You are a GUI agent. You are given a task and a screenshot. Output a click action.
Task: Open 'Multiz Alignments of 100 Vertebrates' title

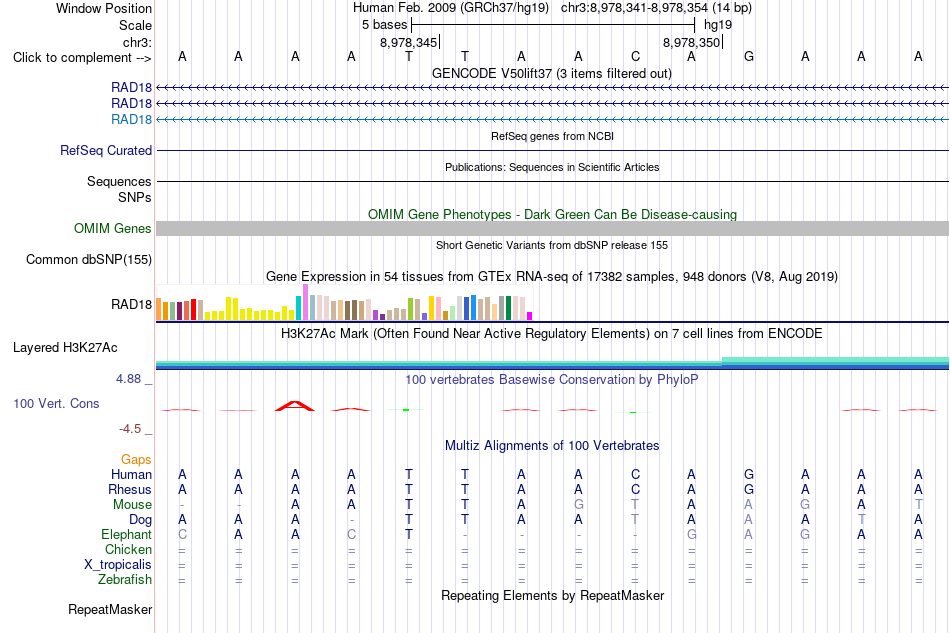(552, 445)
